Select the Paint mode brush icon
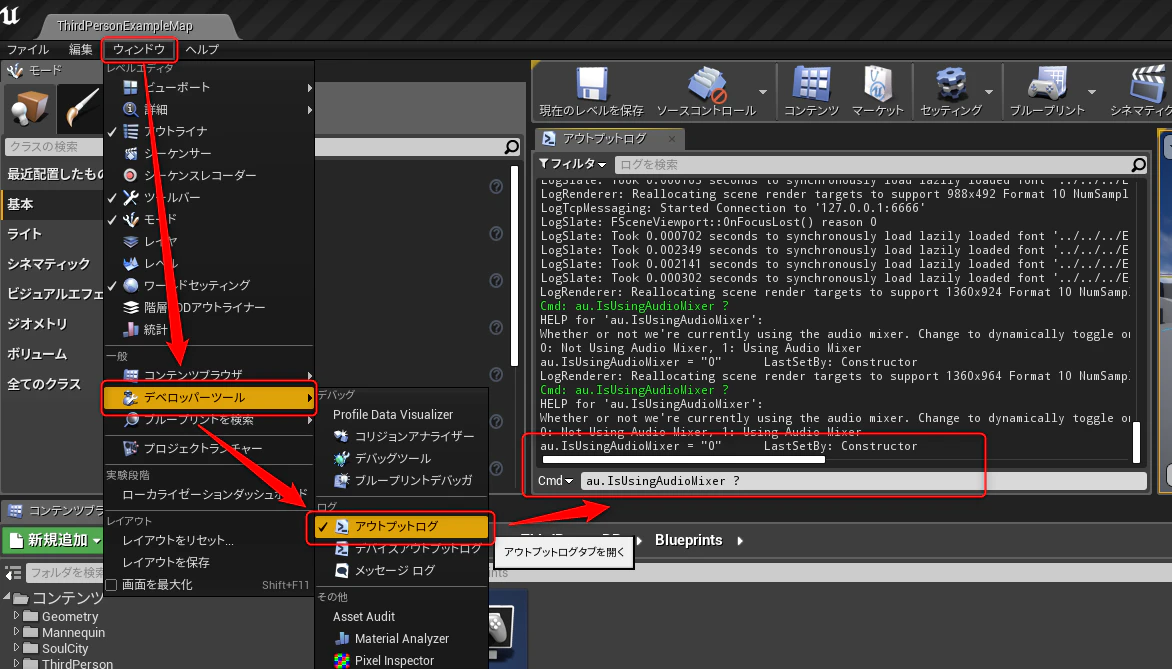The width and height of the screenshot is (1172, 669). point(80,108)
